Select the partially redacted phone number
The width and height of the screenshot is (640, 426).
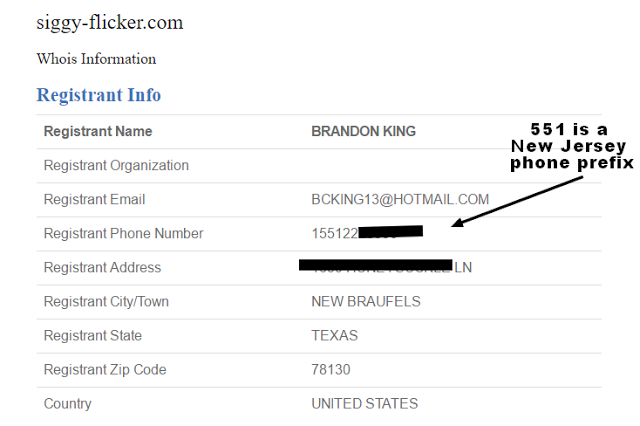[x=367, y=234]
